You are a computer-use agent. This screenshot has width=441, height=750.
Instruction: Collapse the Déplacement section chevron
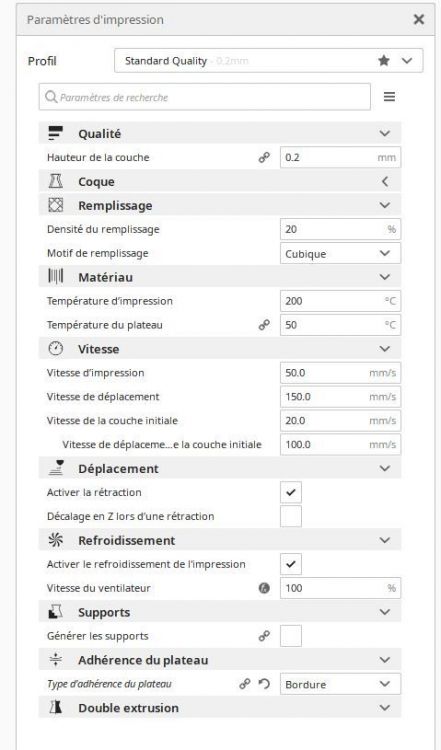pos(385,468)
